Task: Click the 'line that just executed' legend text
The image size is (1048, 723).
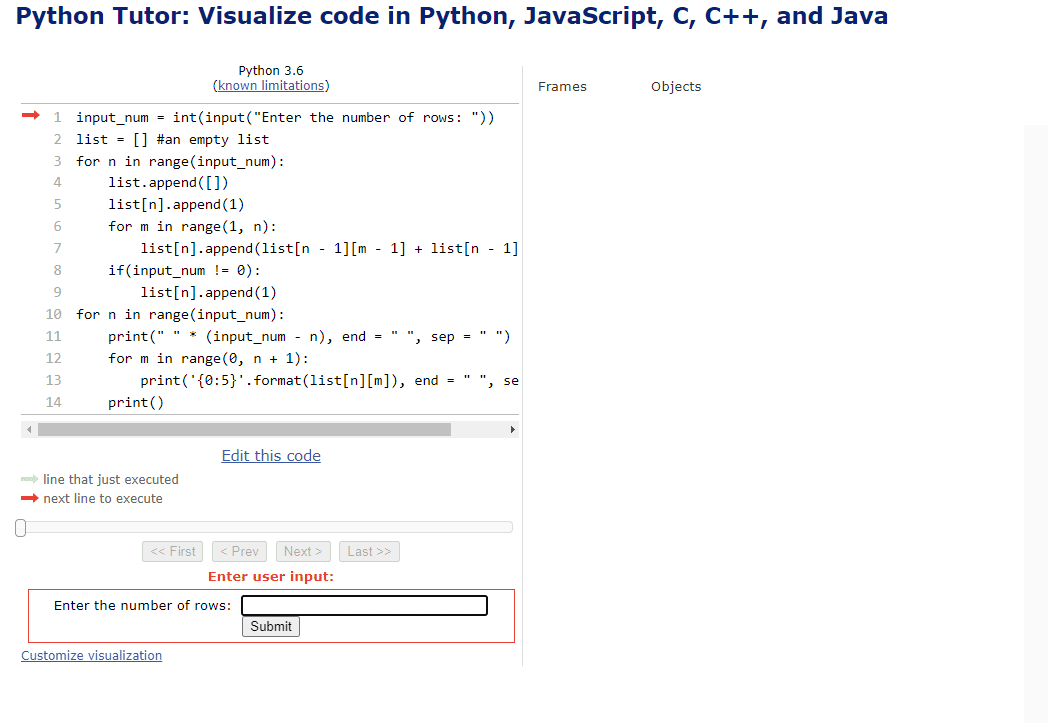Action: [x=111, y=480]
